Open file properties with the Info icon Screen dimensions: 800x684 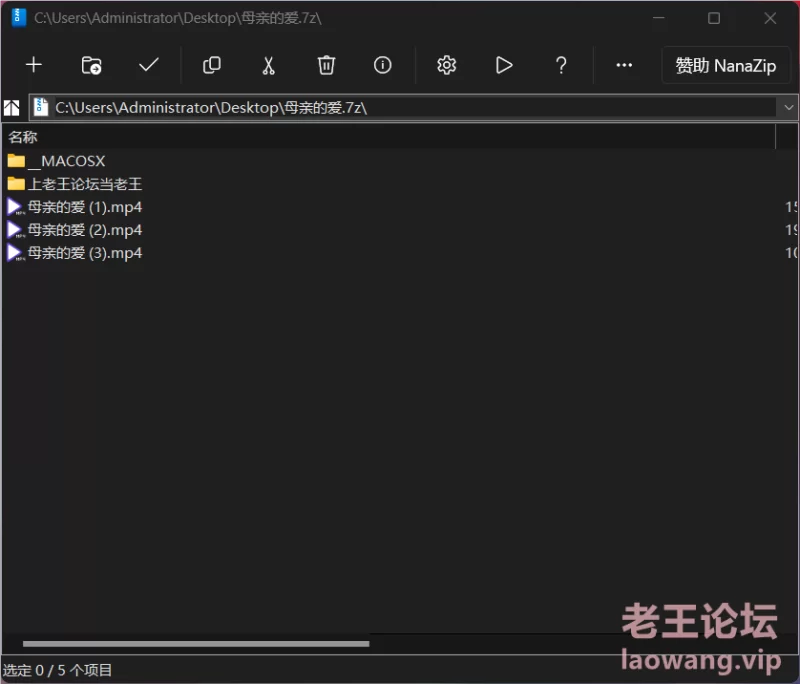coord(383,65)
